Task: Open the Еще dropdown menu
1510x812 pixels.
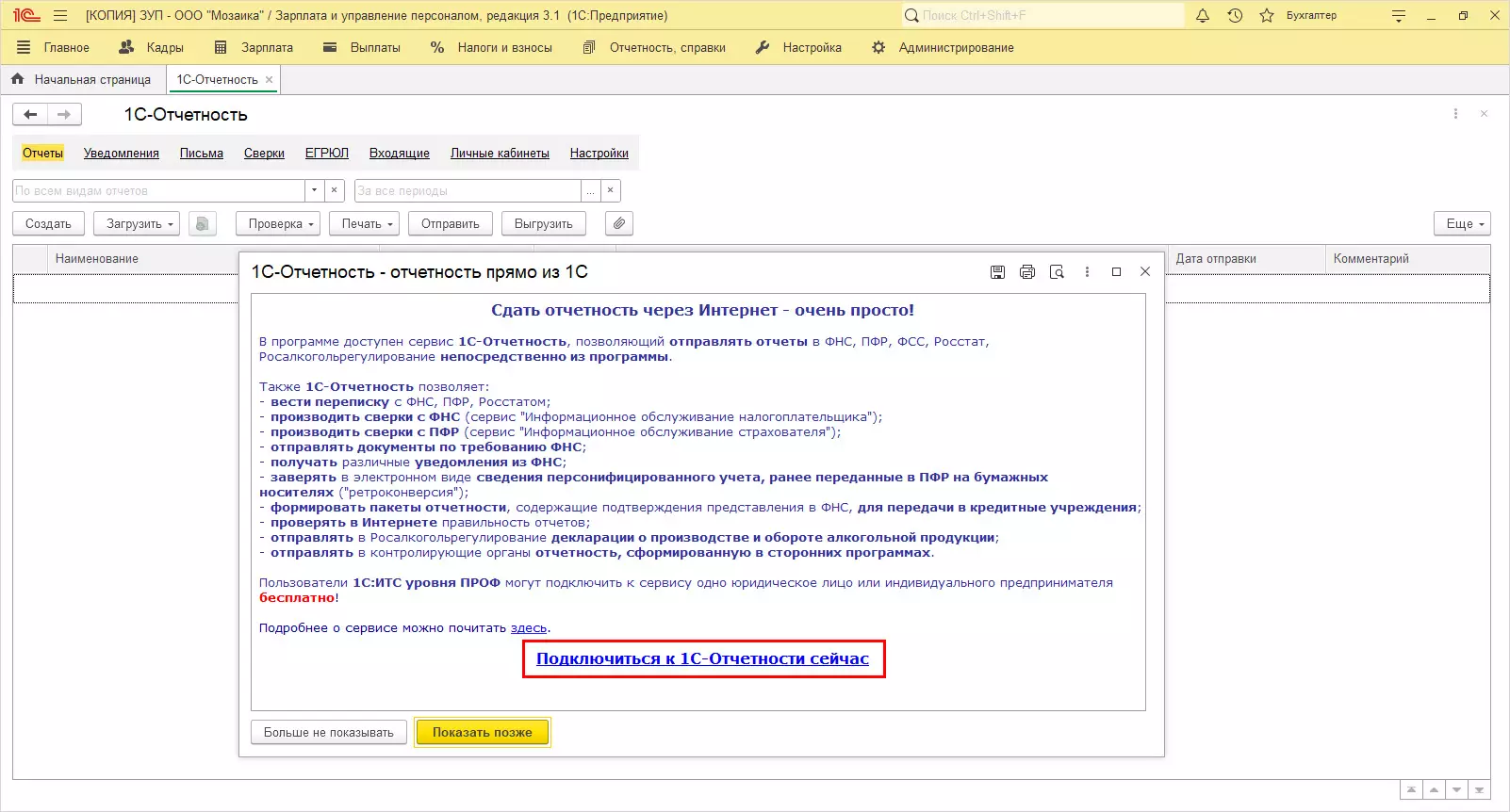Action: 1462,223
